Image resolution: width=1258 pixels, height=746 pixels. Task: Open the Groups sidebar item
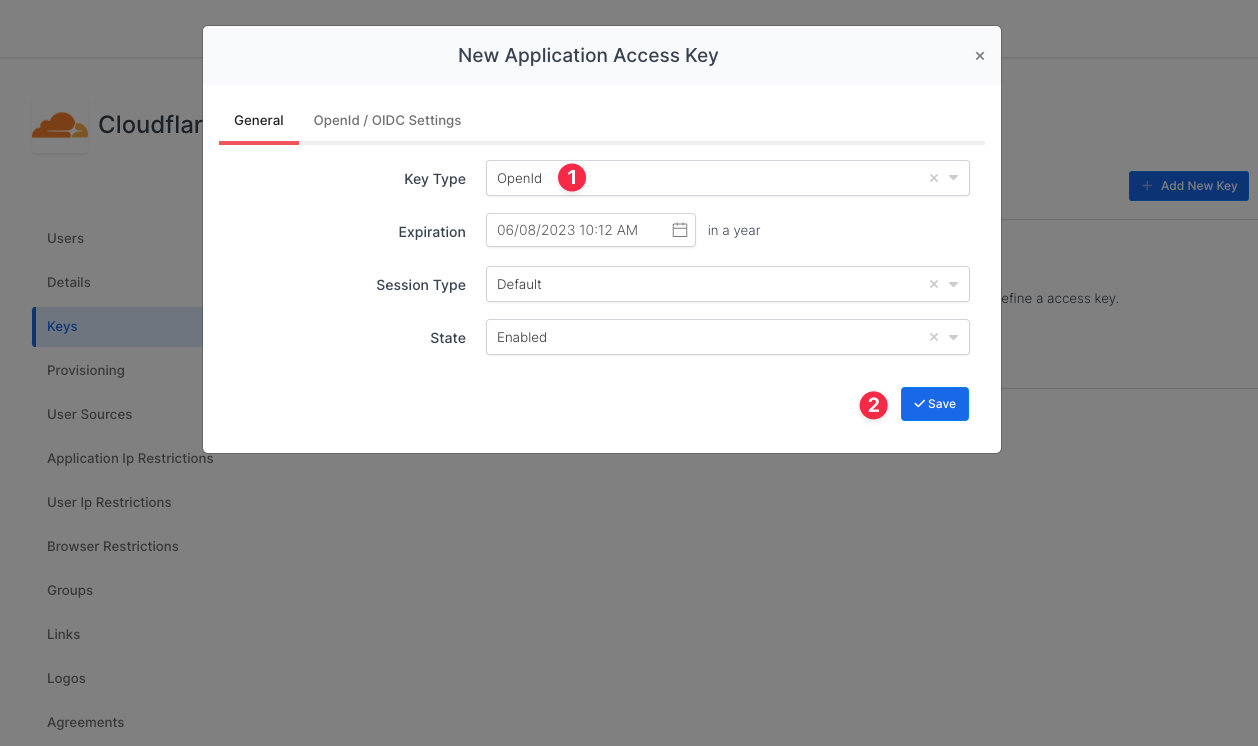(70, 590)
